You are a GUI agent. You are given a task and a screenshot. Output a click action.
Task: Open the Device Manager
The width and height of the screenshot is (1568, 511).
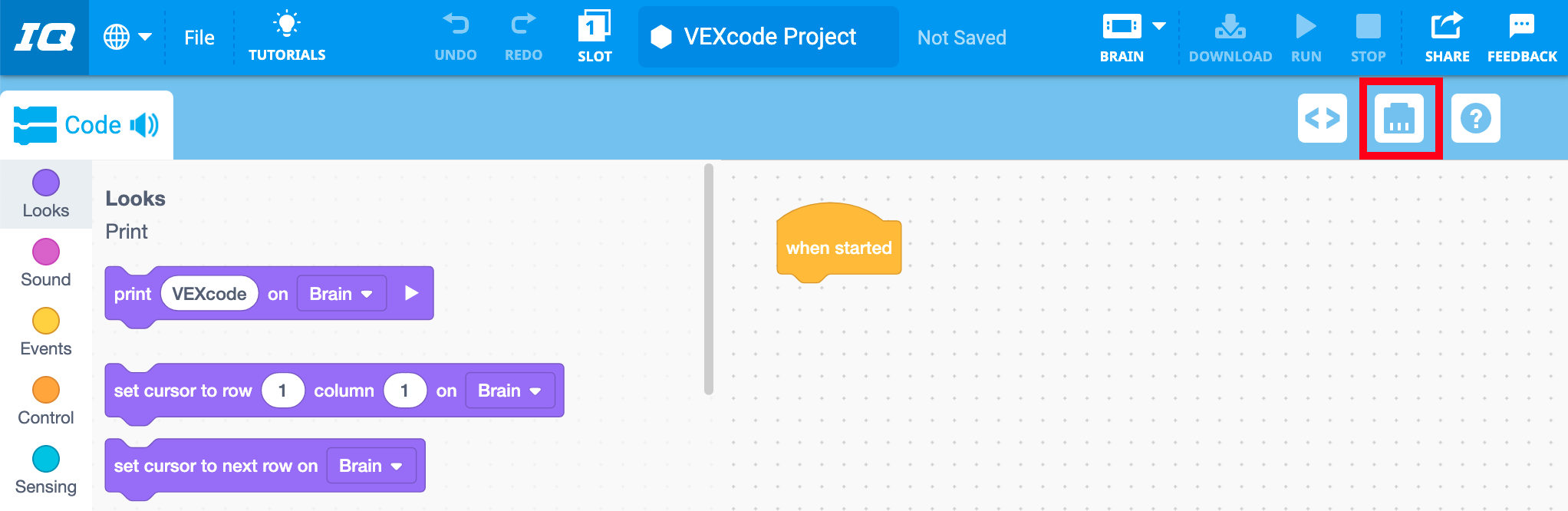tap(1399, 119)
